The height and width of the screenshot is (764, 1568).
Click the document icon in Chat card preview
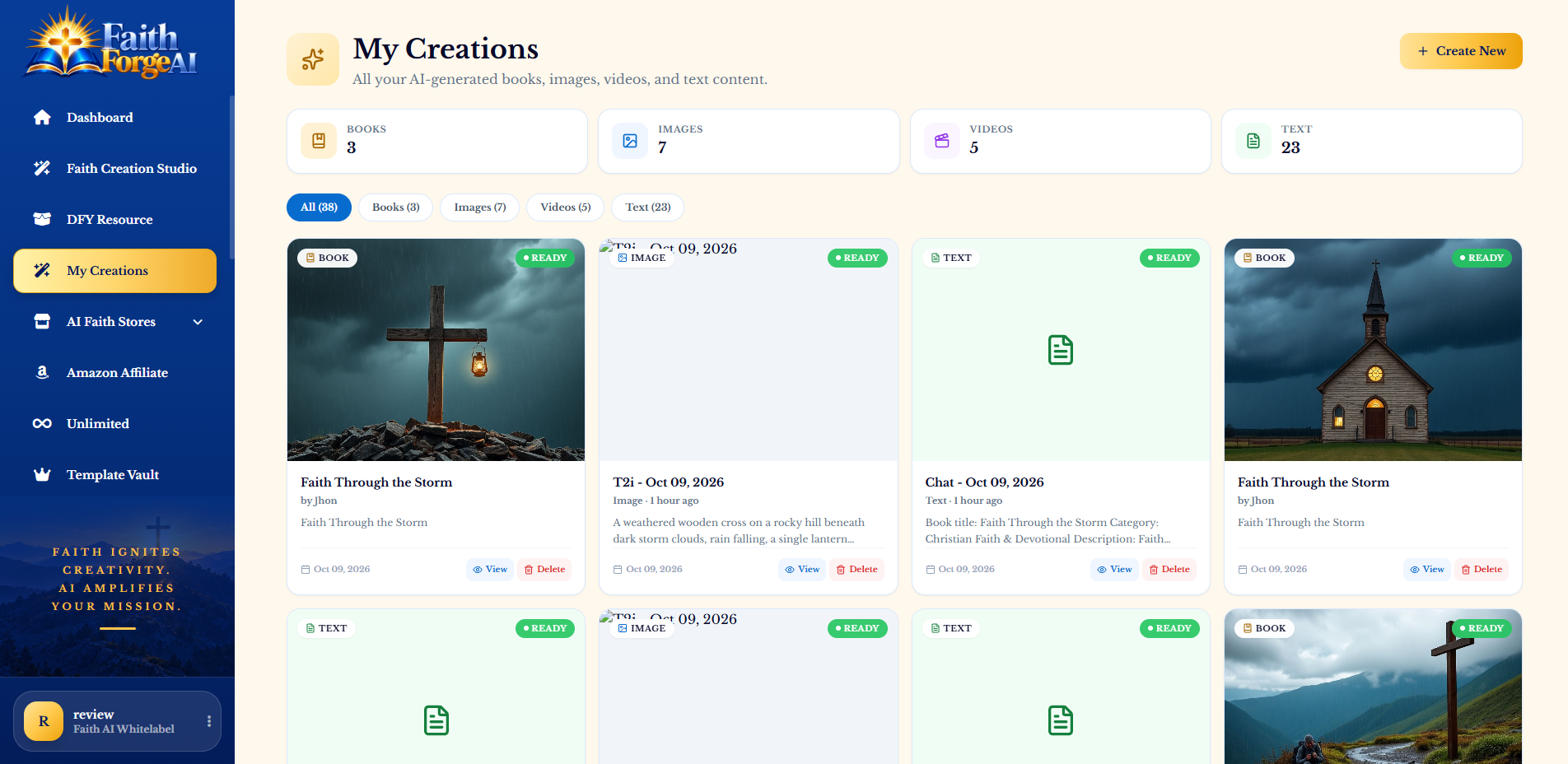(x=1061, y=350)
